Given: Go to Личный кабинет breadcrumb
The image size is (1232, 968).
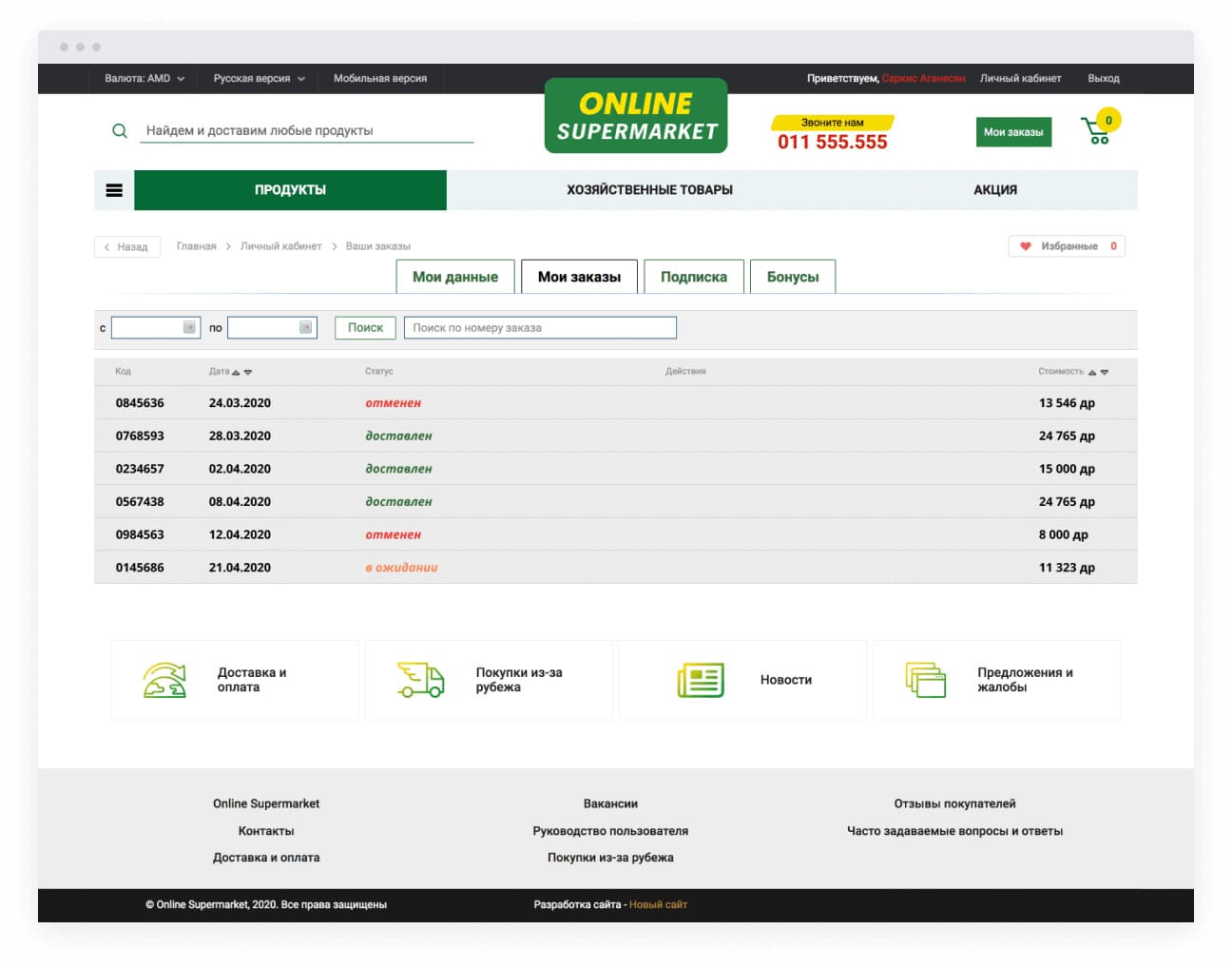Looking at the screenshot, I should pos(280,246).
